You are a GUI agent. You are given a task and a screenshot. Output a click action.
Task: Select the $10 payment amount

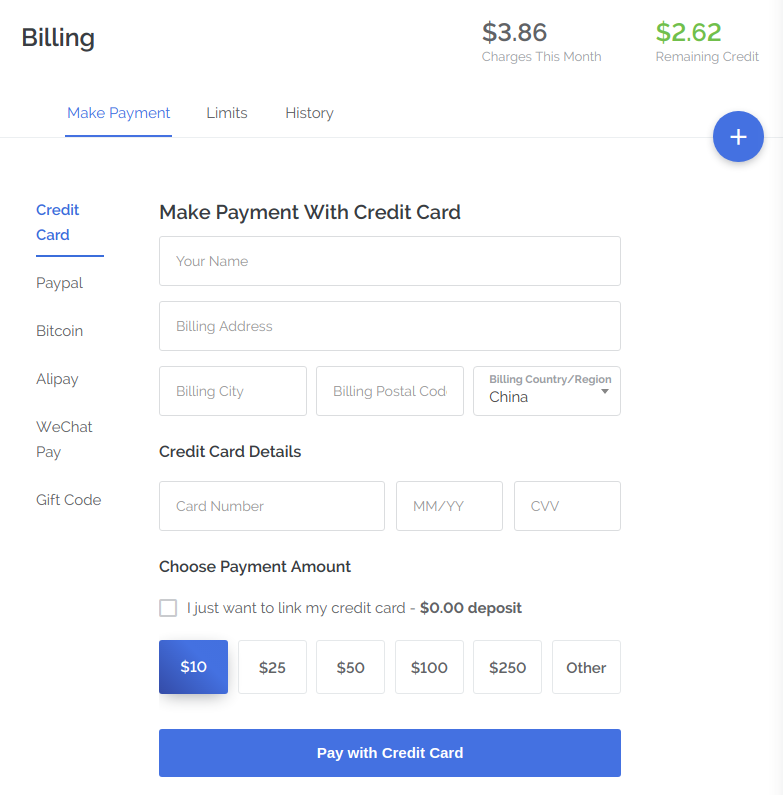[193, 667]
